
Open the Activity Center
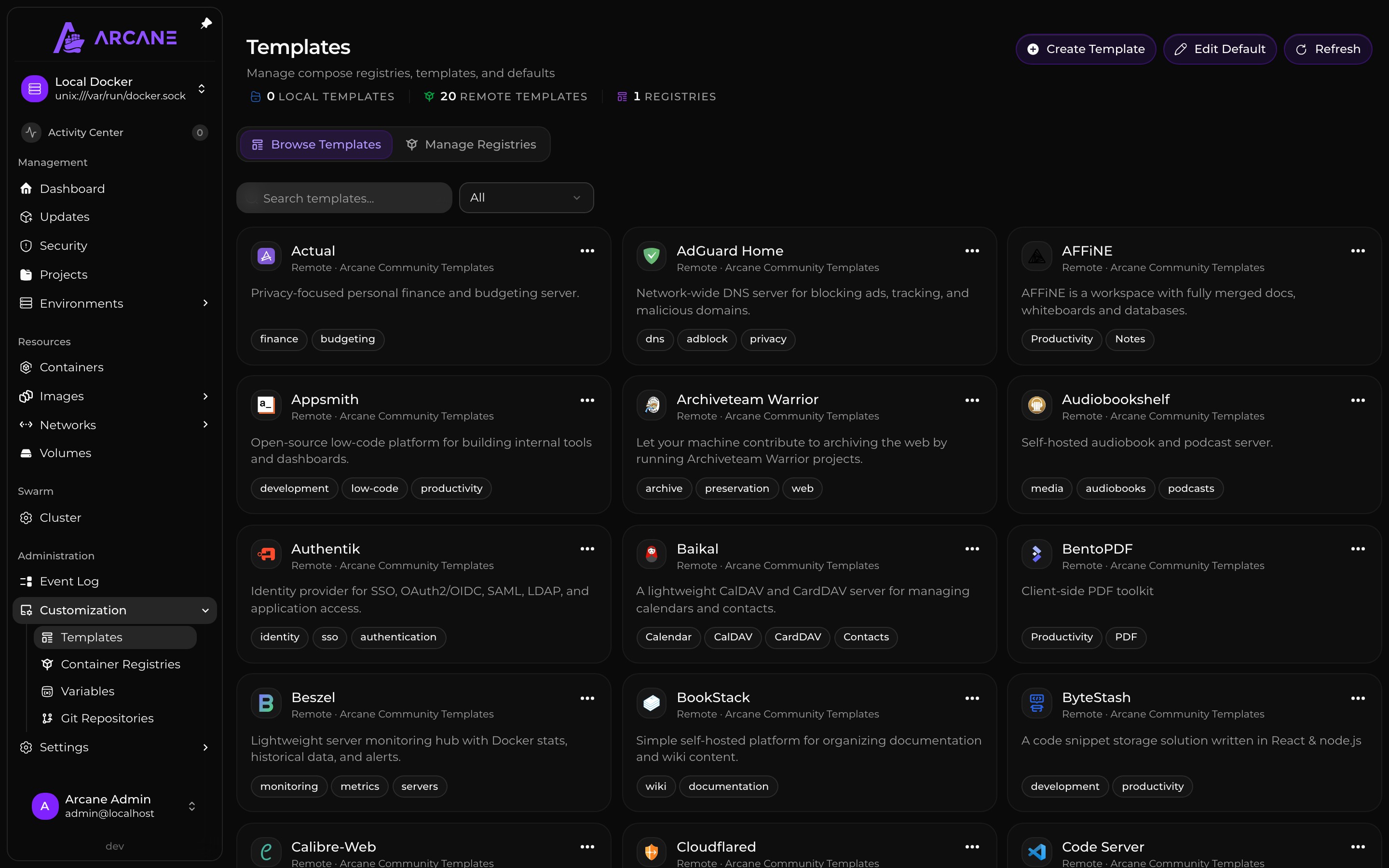(x=115, y=133)
